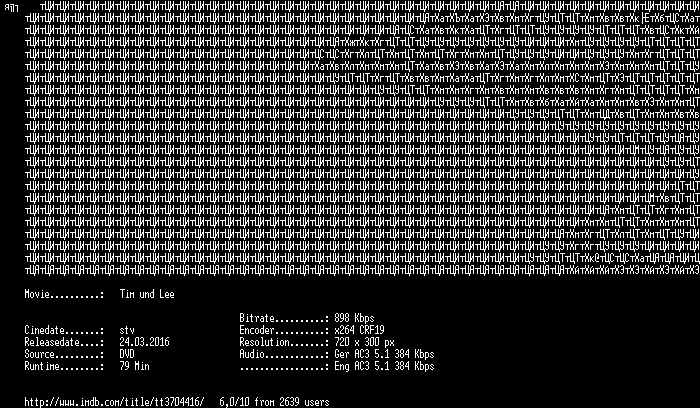
Task: Select the 79 Min runtime value
Action: [x=134, y=366]
